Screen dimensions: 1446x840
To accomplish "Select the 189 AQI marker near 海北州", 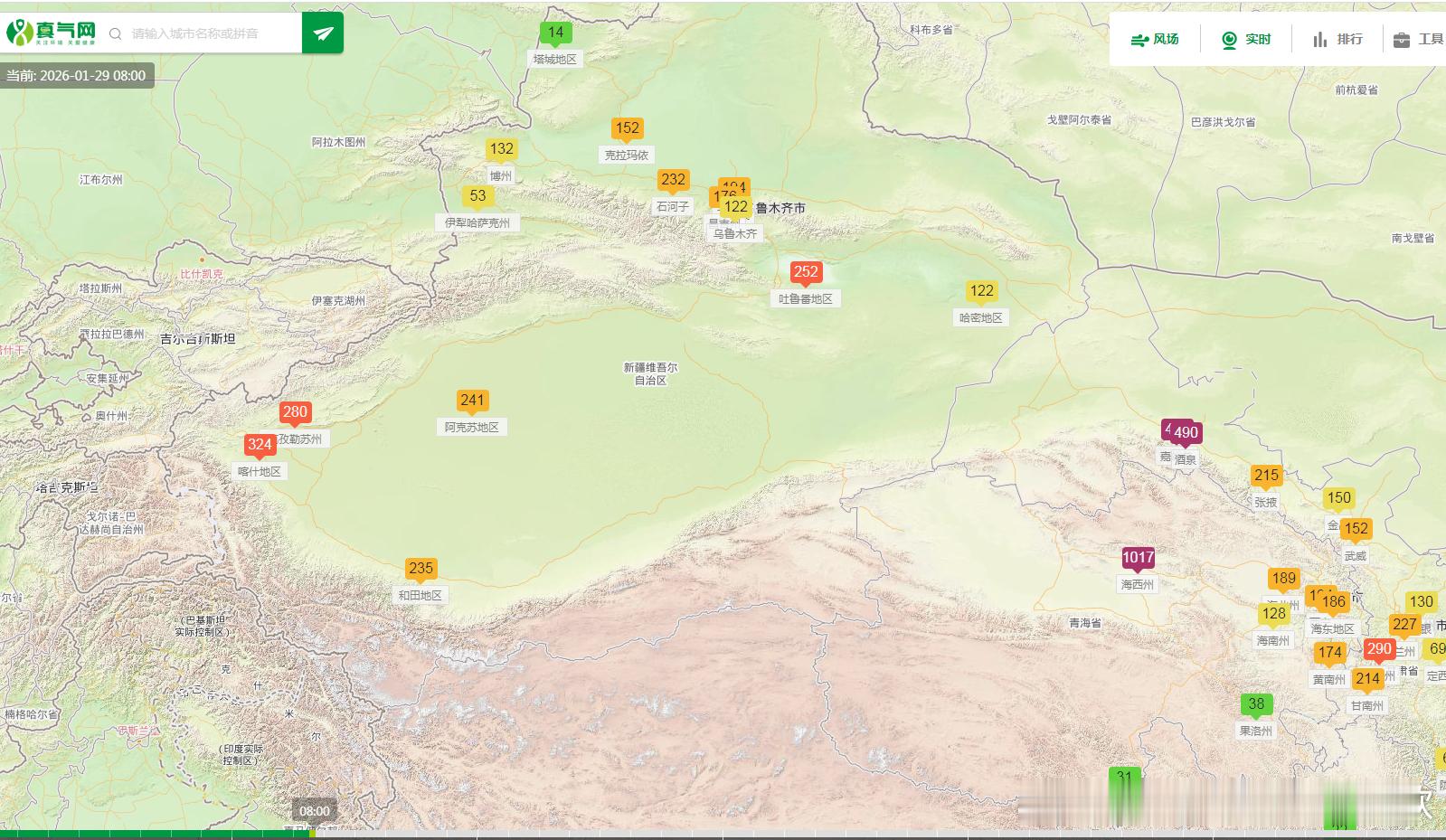I will tap(1283, 580).
